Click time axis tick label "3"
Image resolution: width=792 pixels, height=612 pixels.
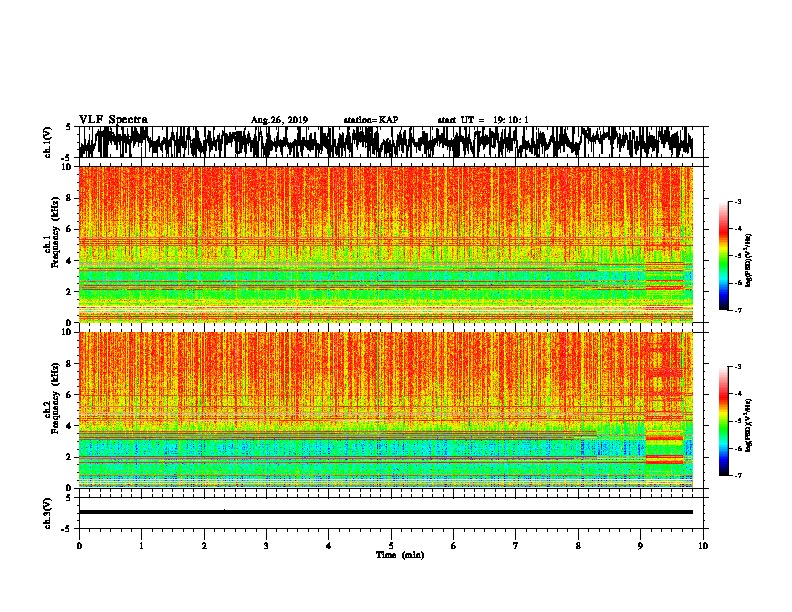coord(266,546)
